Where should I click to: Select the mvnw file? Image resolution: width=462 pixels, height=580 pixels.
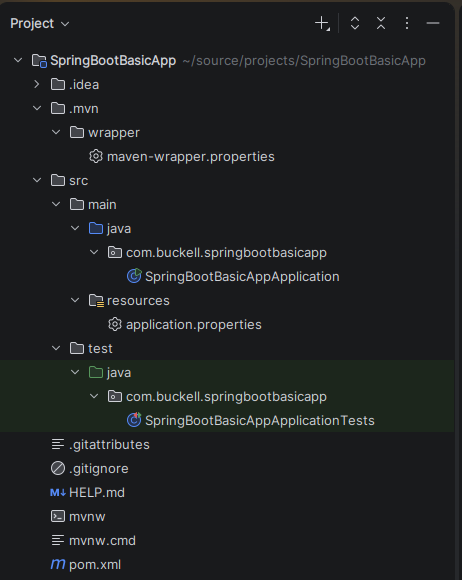pyautogui.click(x=87, y=516)
